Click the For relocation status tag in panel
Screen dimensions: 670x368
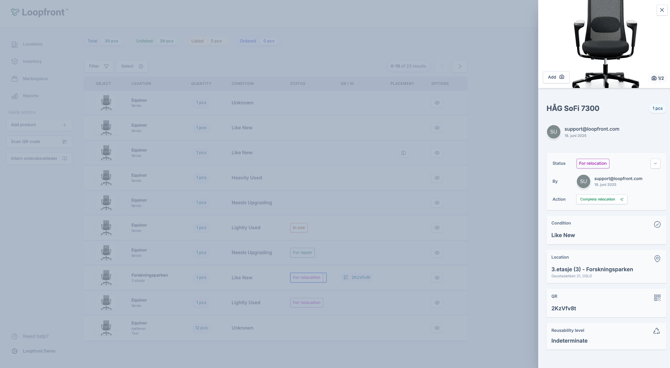coord(593,163)
